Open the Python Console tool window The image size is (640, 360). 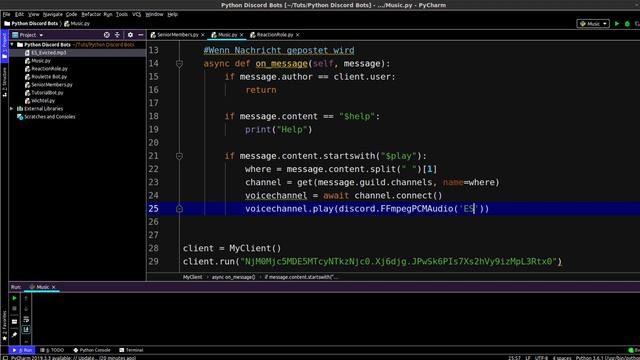pyautogui.click(x=92, y=350)
